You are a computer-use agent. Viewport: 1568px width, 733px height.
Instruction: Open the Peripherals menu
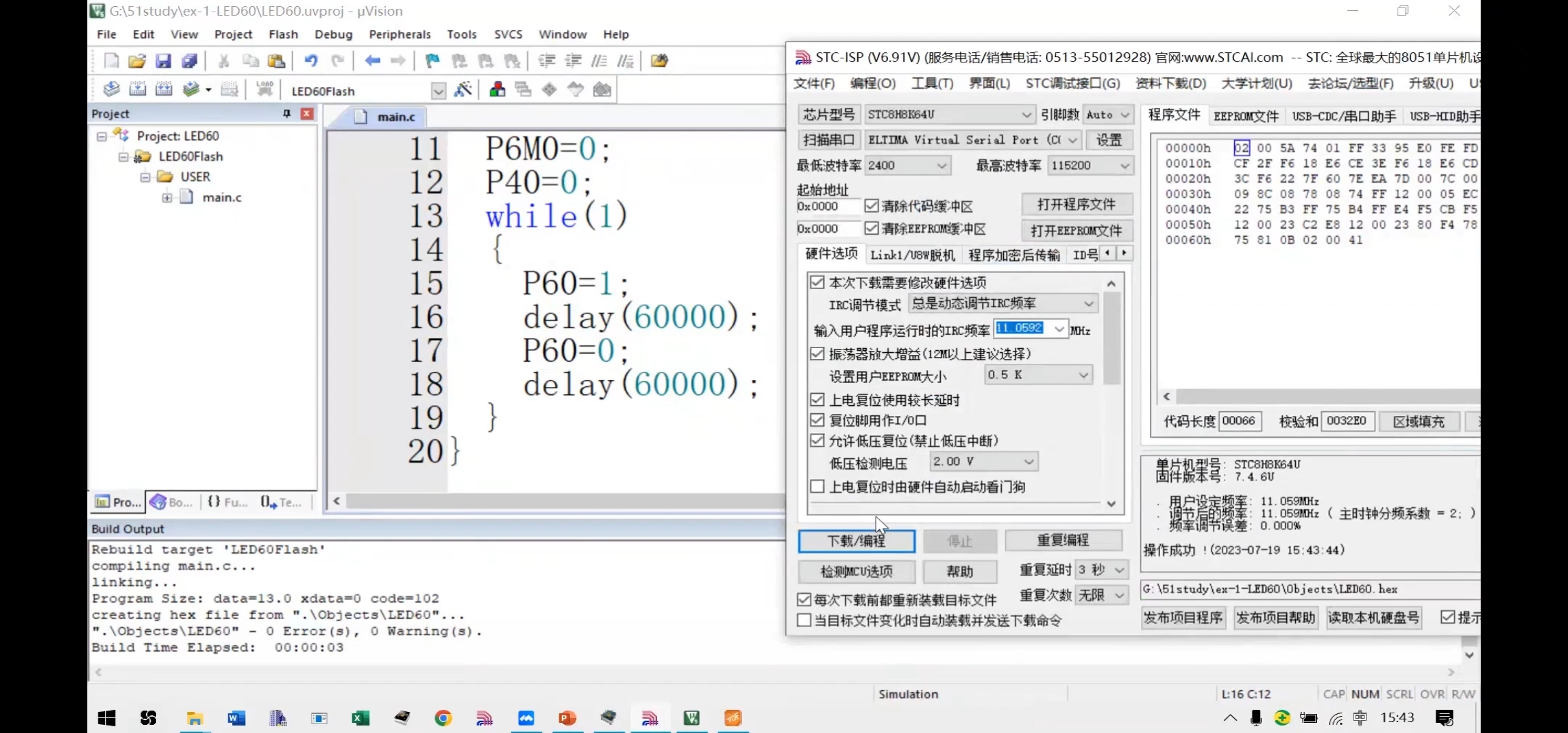tap(399, 34)
